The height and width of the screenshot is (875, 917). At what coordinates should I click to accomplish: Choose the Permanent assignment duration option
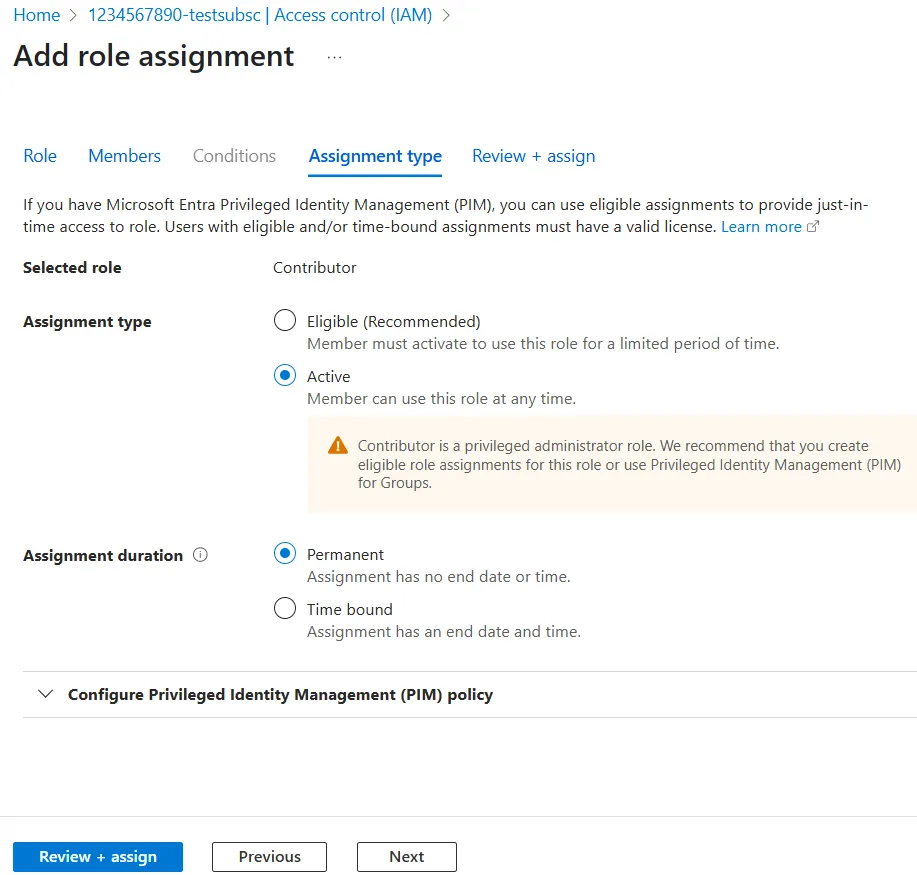(285, 554)
